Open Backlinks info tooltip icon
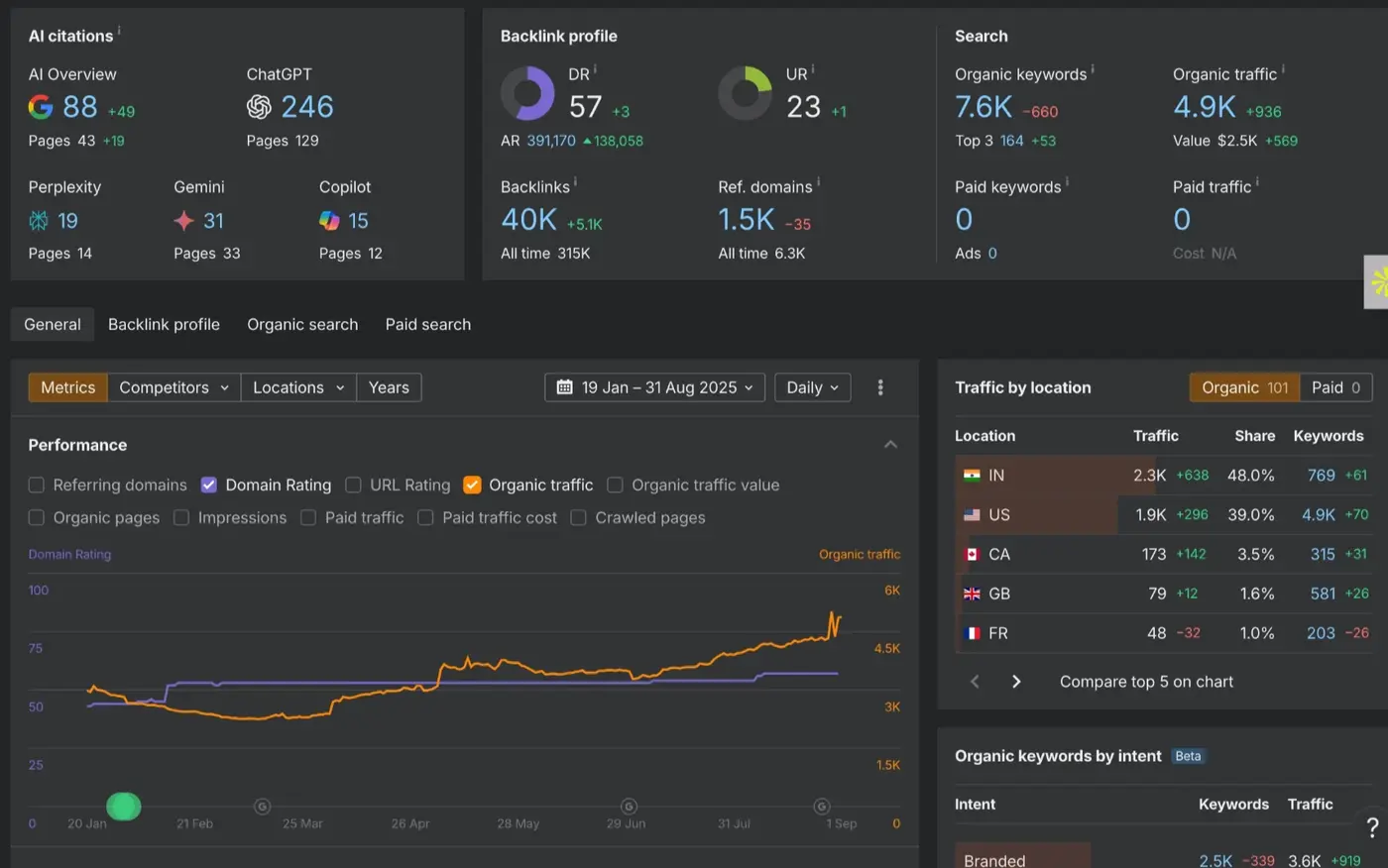 [x=575, y=183]
